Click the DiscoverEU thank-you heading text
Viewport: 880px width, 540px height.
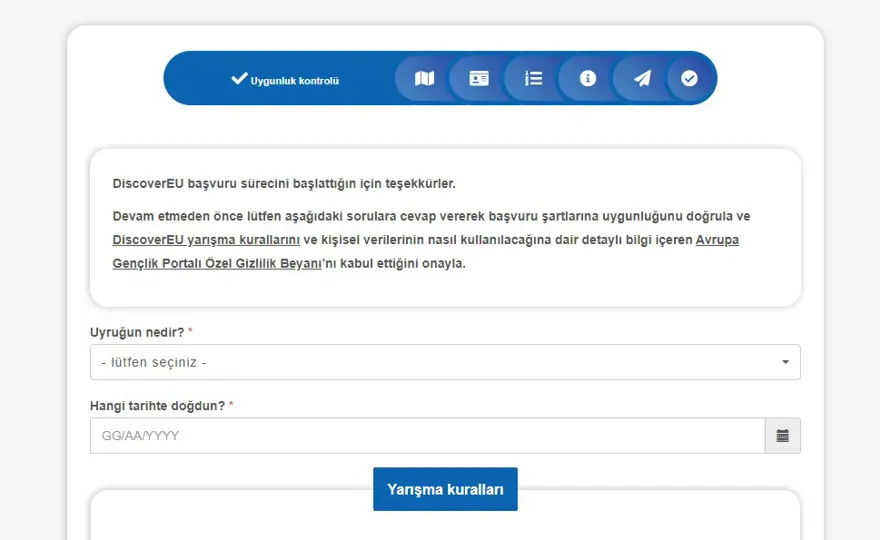click(x=284, y=184)
